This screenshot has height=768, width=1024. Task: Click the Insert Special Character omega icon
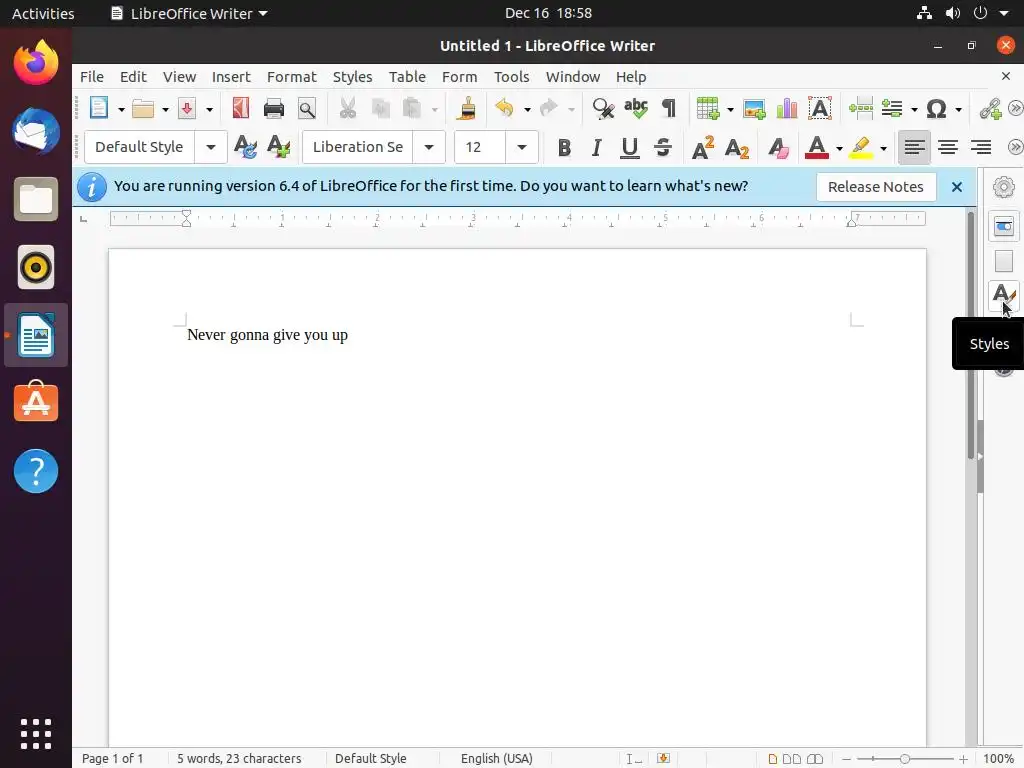click(x=936, y=108)
